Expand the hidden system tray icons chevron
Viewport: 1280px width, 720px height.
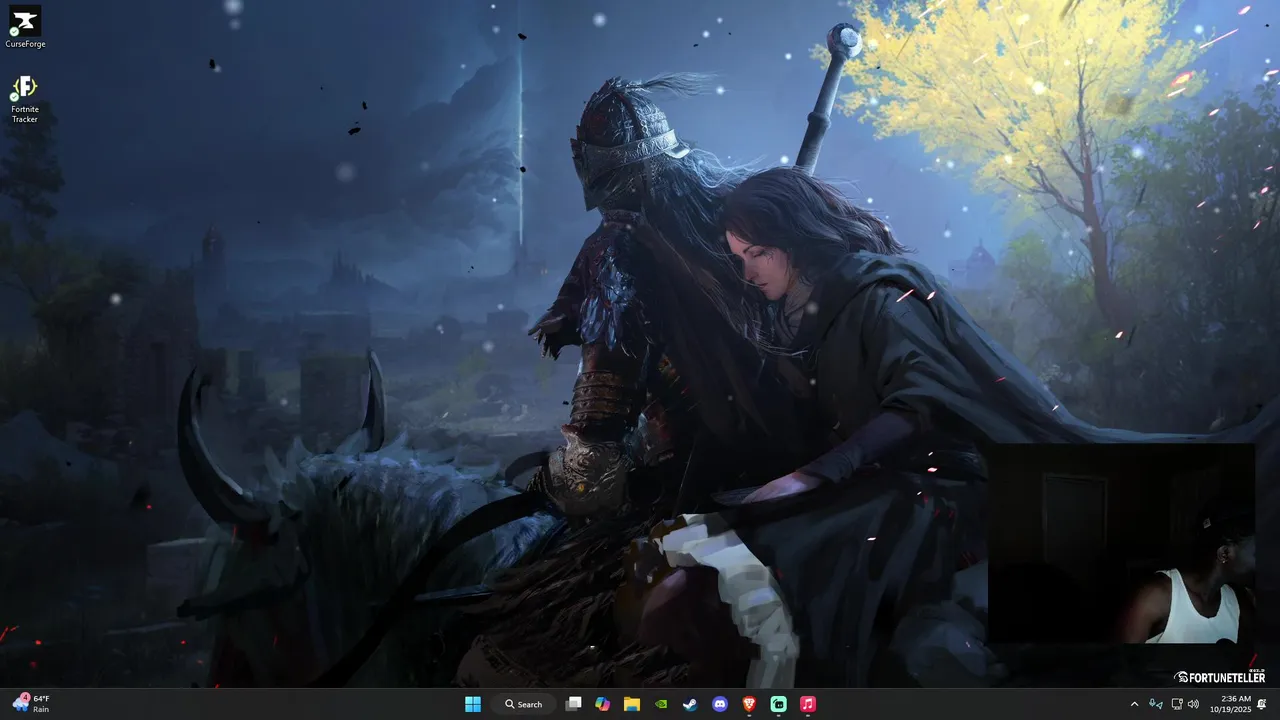[1134, 704]
